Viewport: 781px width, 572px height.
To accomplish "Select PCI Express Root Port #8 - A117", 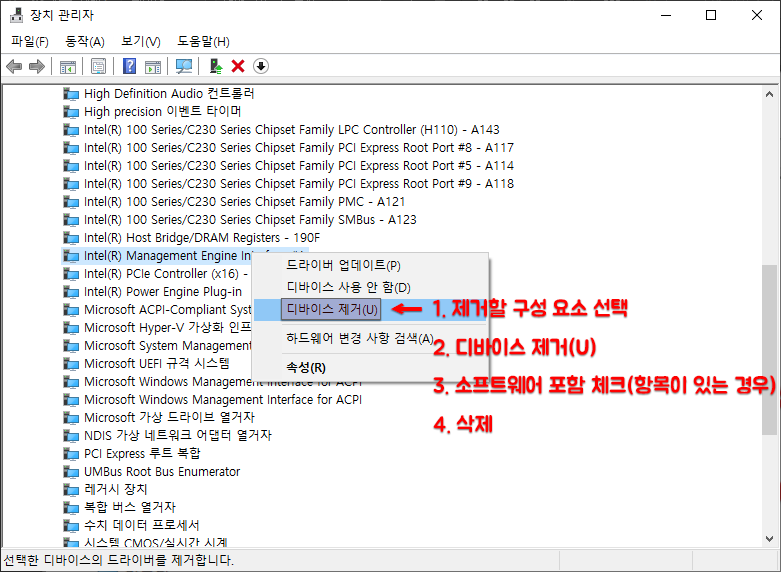I will click(x=299, y=147).
